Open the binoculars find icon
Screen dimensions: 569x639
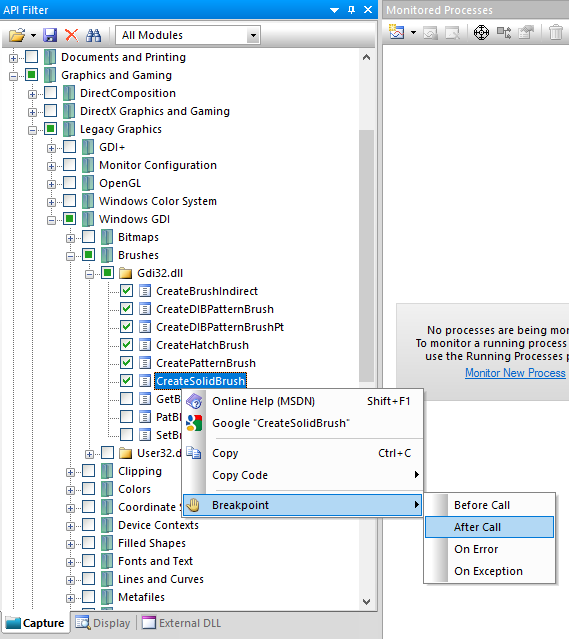[x=93, y=35]
